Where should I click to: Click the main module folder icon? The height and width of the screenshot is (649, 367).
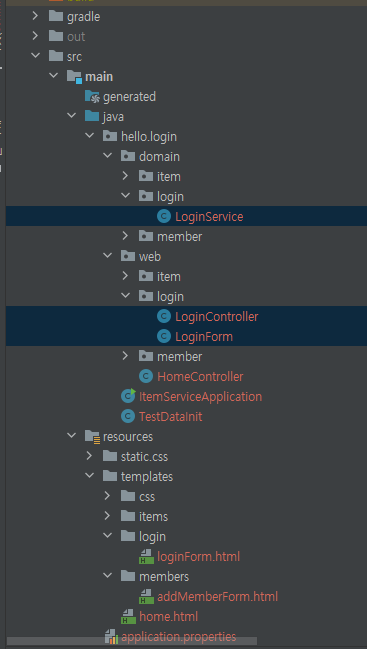click(74, 76)
